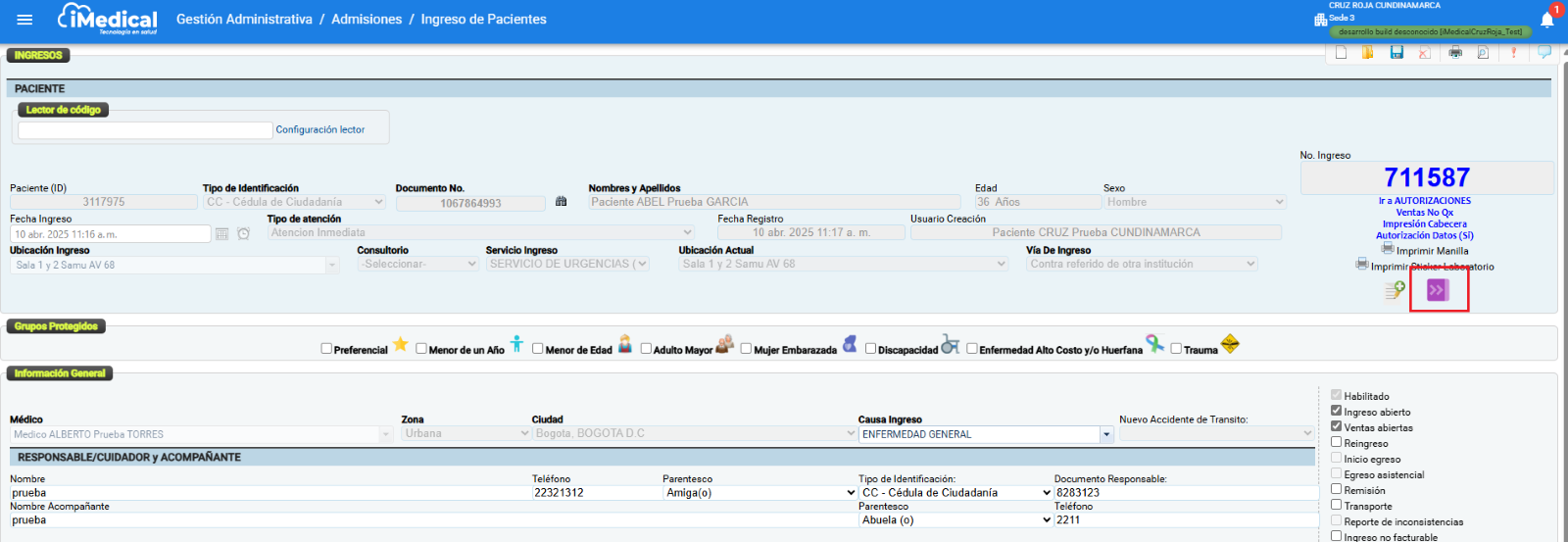This screenshot has width=1568, height=542.
Task: Create a new blank record from toolbar
Action: click(1342, 53)
